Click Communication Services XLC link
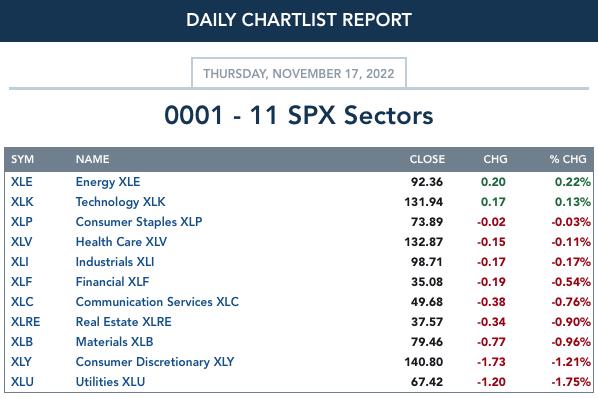The image size is (598, 399). coord(157,302)
